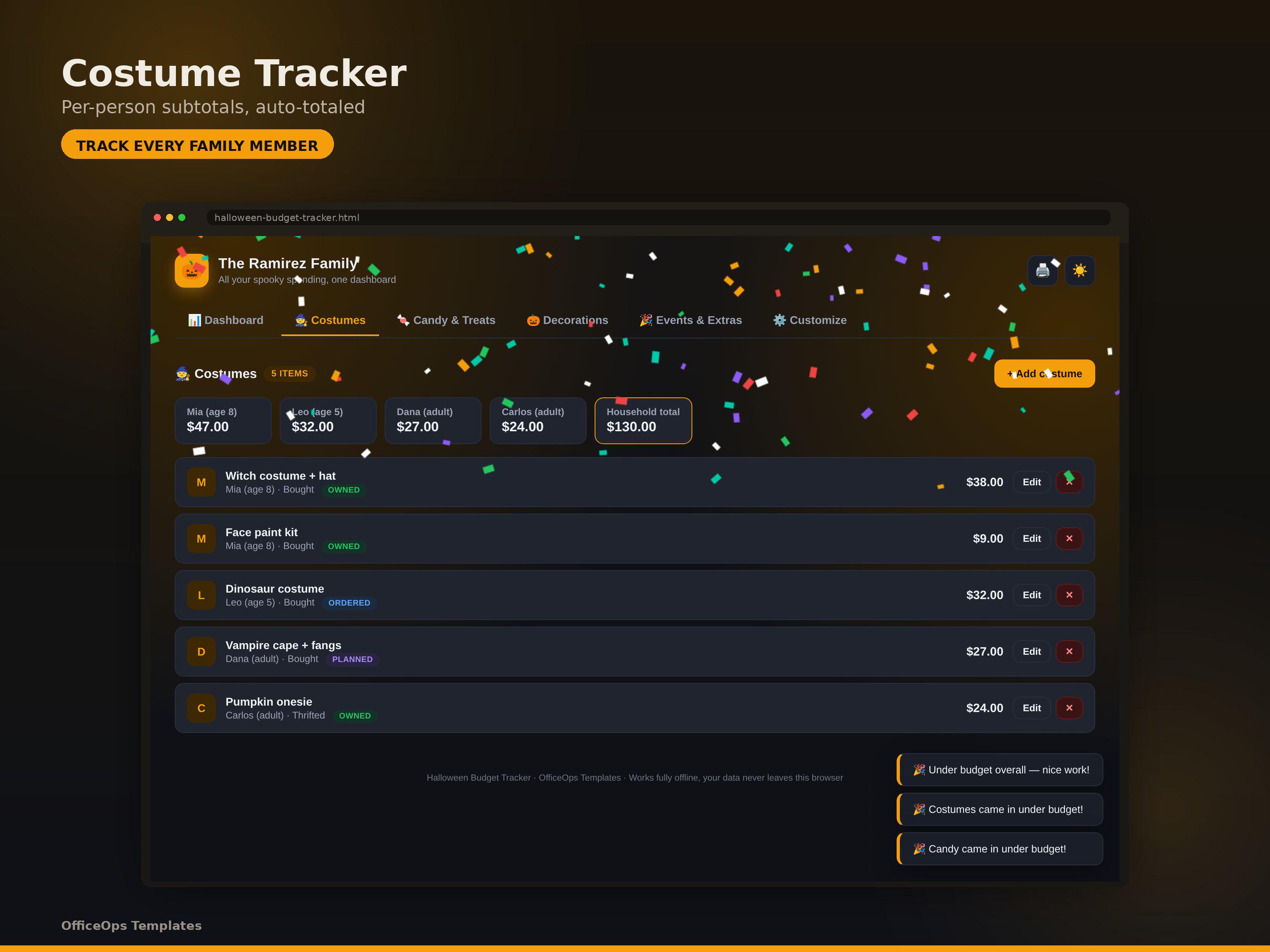Click the C avatar on Pumpkin onesie row
Image resolution: width=1270 pixels, height=952 pixels.
click(x=201, y=708)
